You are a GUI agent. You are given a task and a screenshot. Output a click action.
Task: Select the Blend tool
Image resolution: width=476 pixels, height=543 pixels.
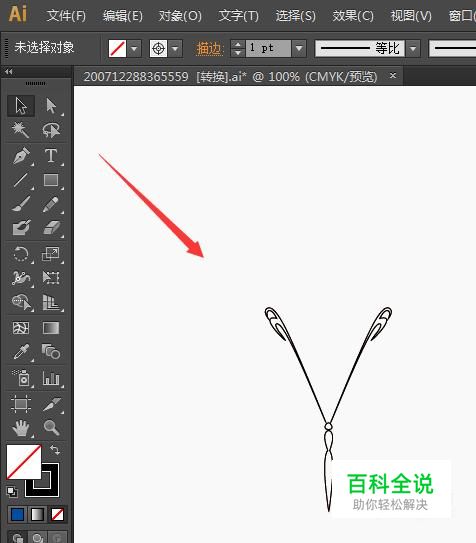[x=51, y=352]
